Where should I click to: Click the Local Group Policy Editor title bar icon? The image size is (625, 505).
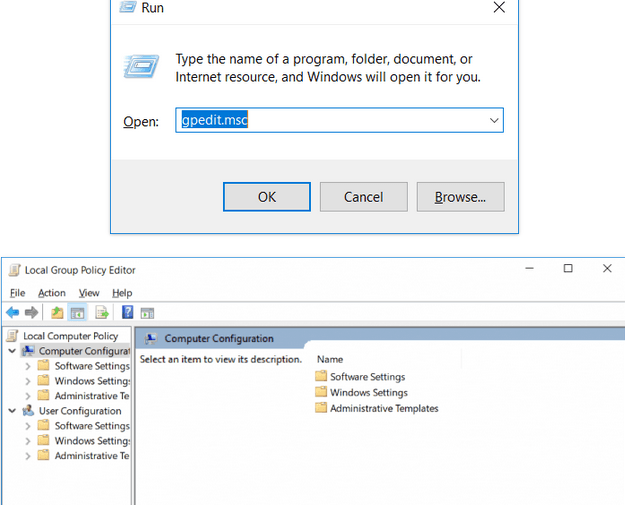coord(14,270)
